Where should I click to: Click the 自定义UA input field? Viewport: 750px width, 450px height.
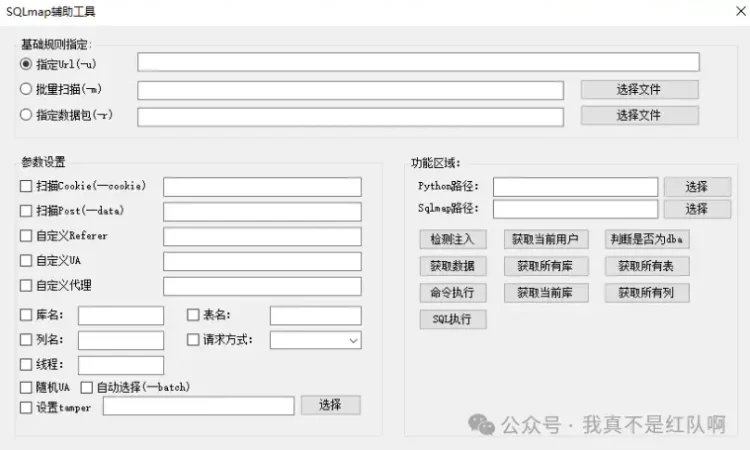(x=262, y=262)
